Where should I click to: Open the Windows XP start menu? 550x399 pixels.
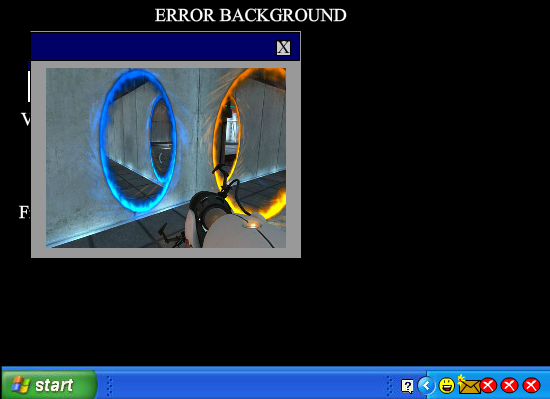(49, 385)
